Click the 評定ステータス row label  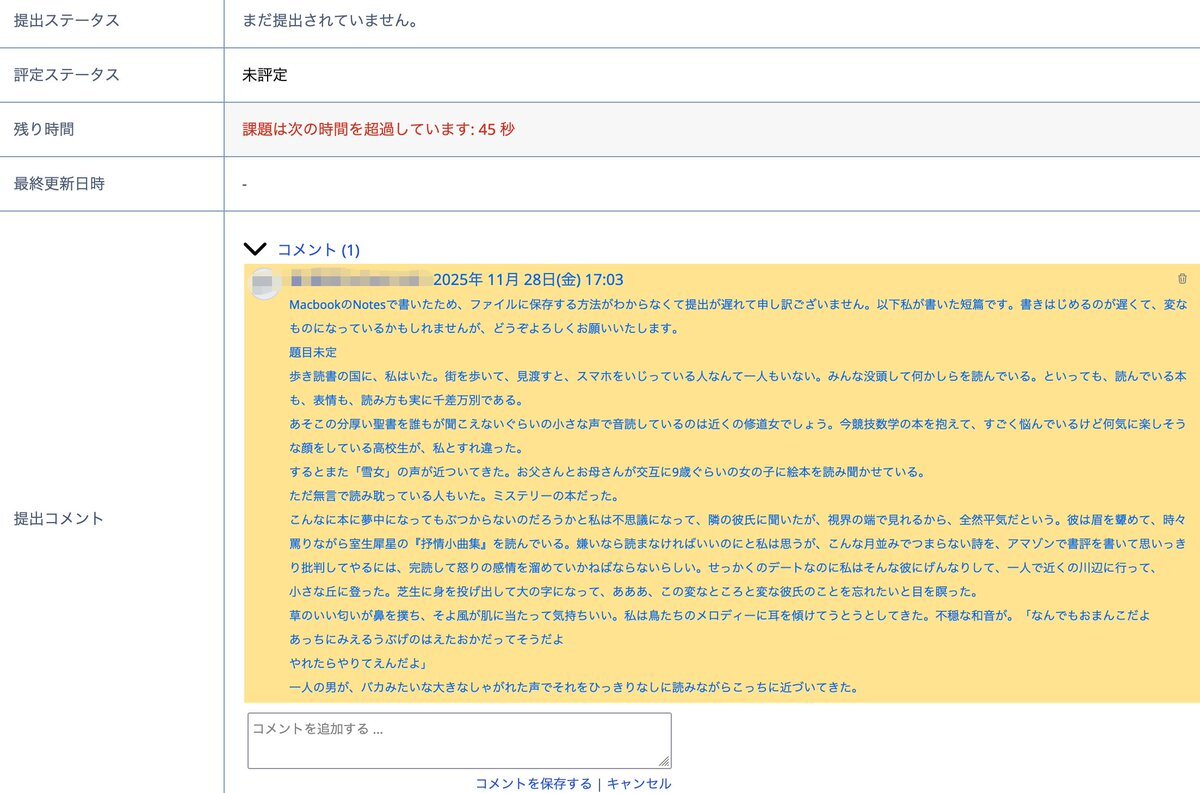(66, 75)
